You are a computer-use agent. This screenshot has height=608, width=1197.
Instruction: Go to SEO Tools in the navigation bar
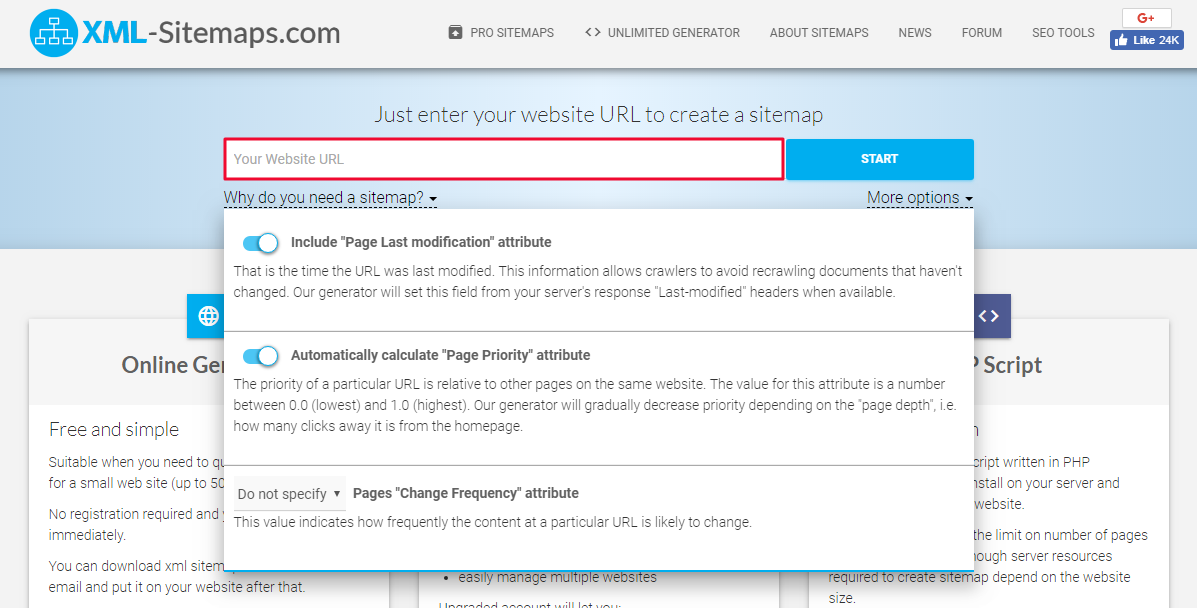(1062, 32)
